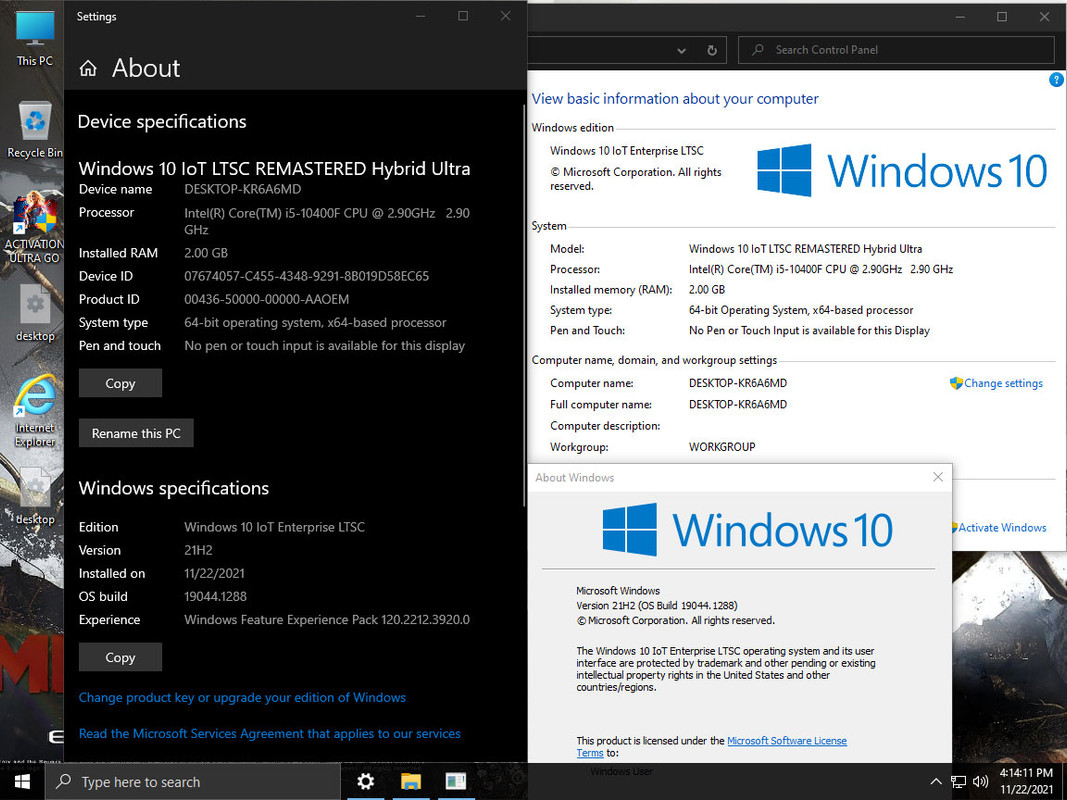
Task: Select the Version 21H2 value in Settings
Action: tap(198, 550)
